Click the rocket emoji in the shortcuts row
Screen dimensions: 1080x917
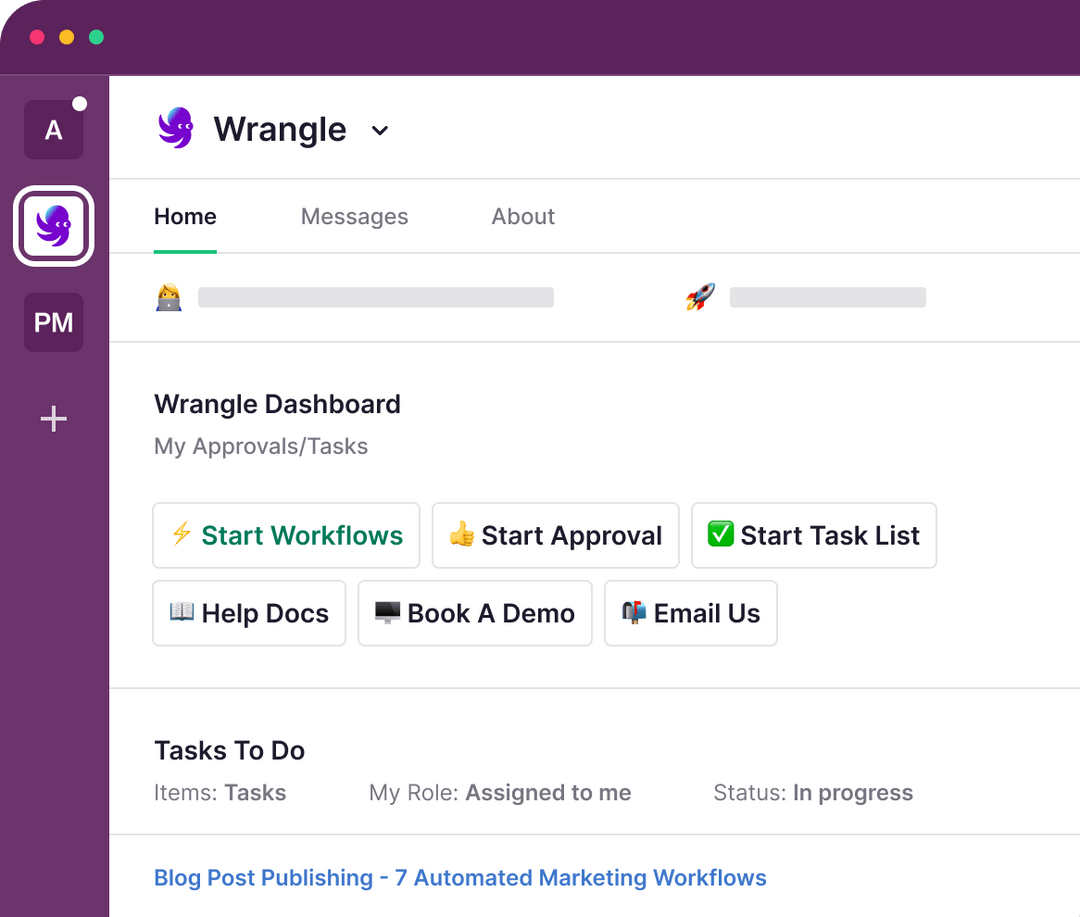point(699,295)
